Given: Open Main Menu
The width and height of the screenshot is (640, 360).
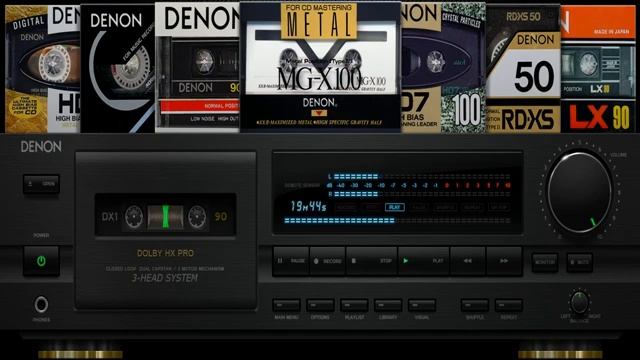Looking at the screenshot, I should click(x=287, y=305).
